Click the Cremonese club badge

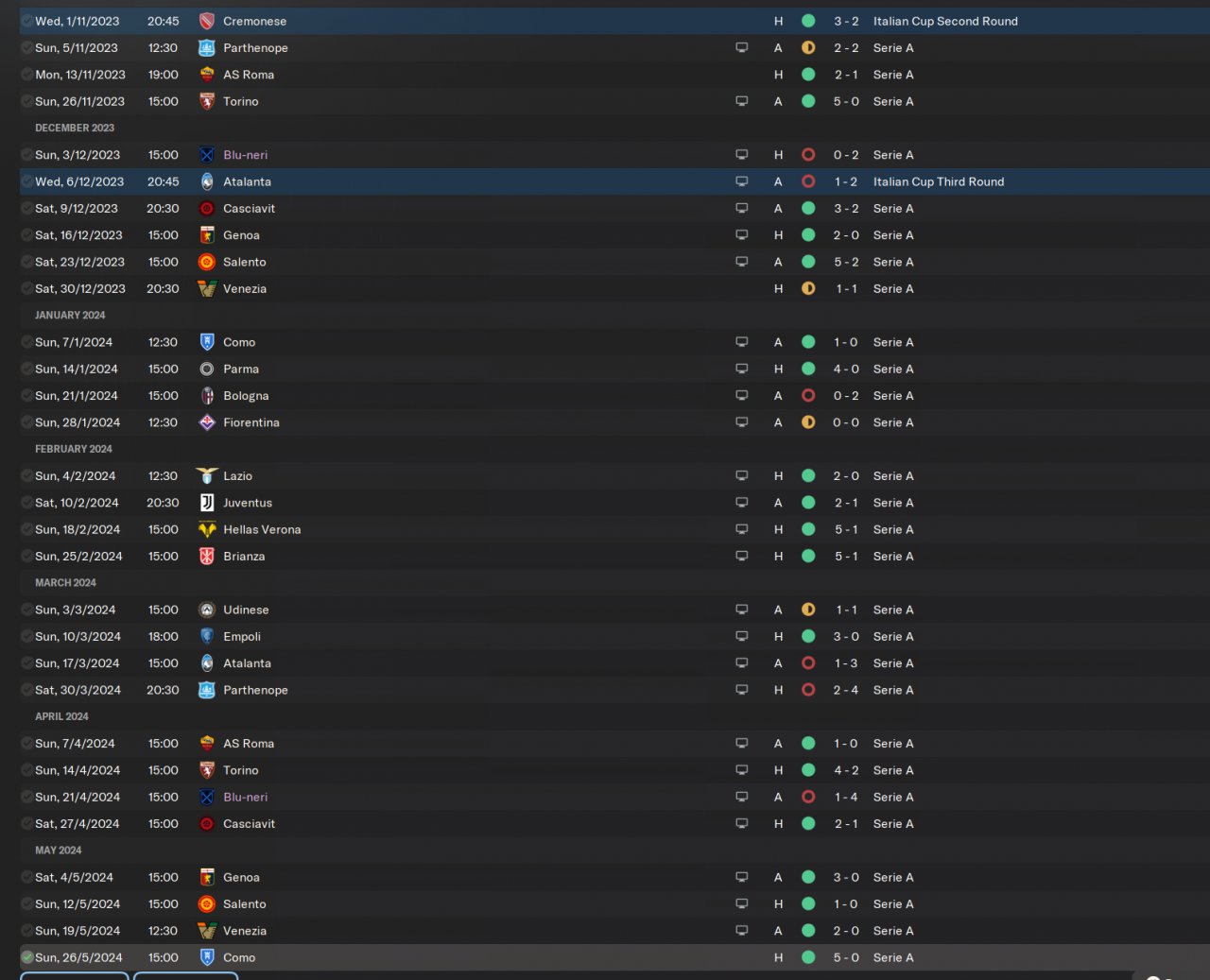[x=207, y=21]
